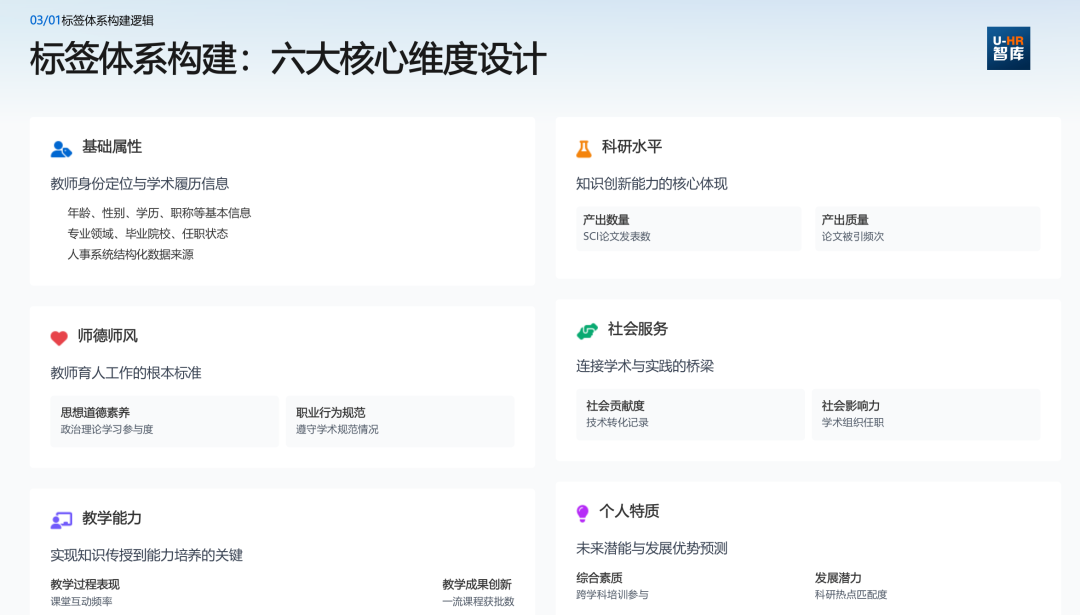Viewport: 1080px width, 615px height.
Task: Click the 社会服务 handshake icon
Action: click(x=587, y=331)
